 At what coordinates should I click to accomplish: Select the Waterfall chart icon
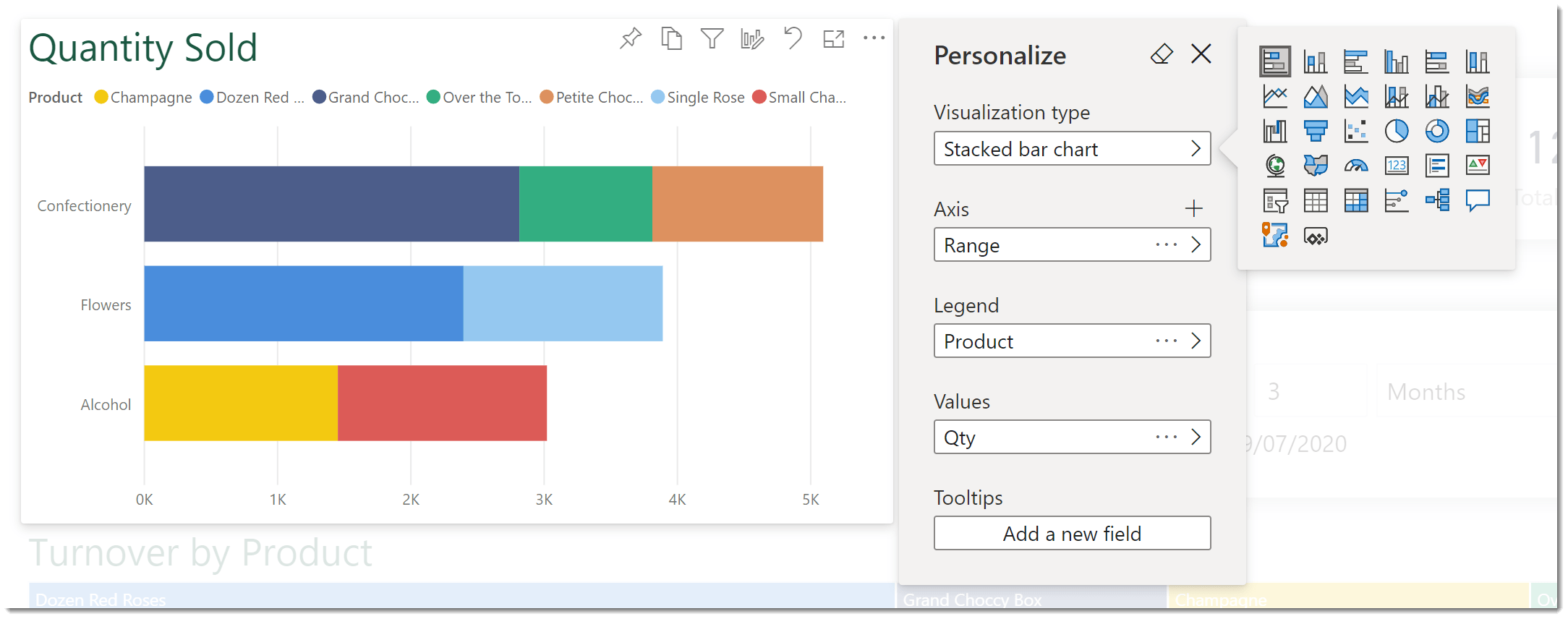[x=1275, y=131]
